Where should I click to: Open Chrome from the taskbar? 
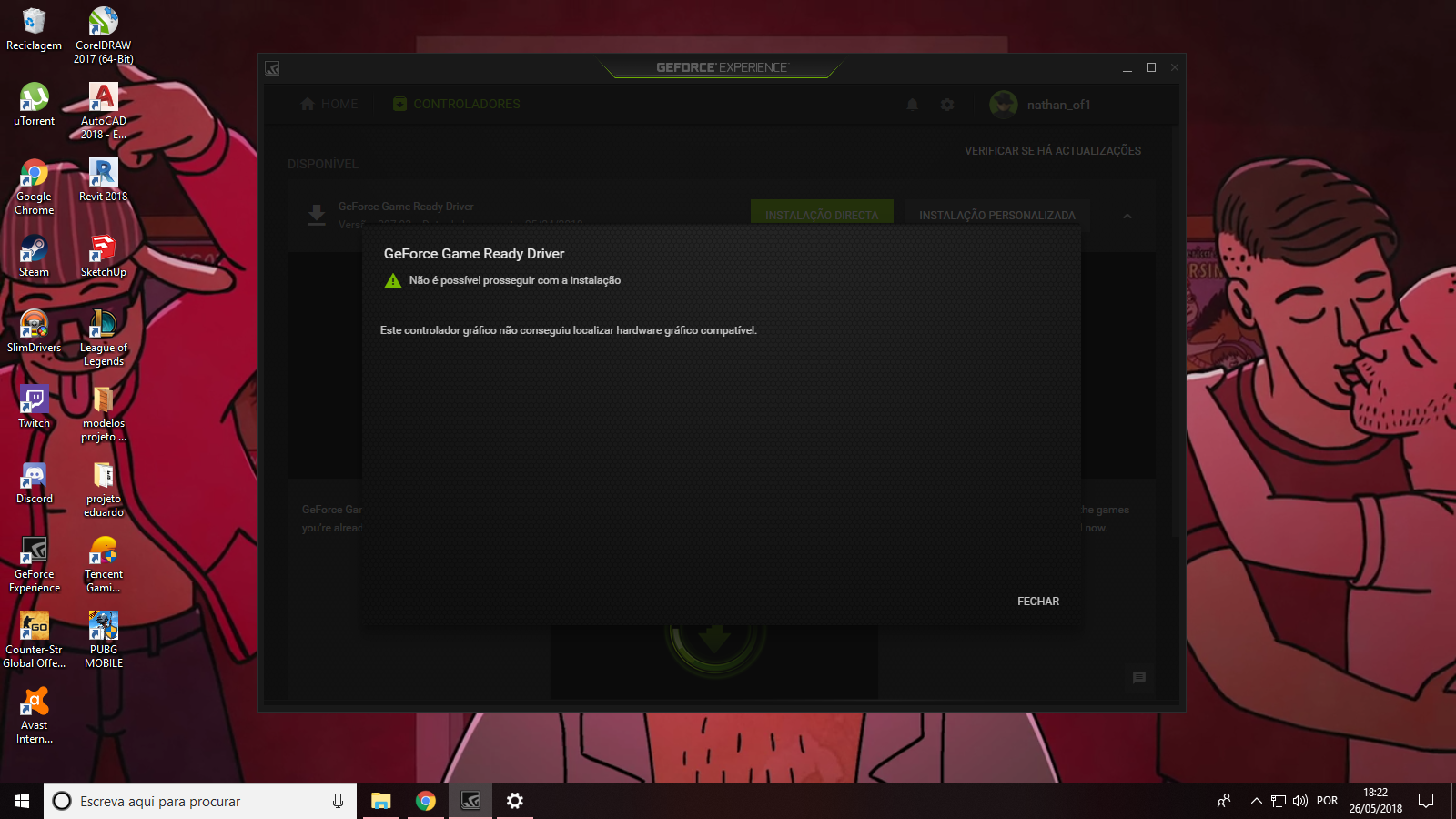425,801
